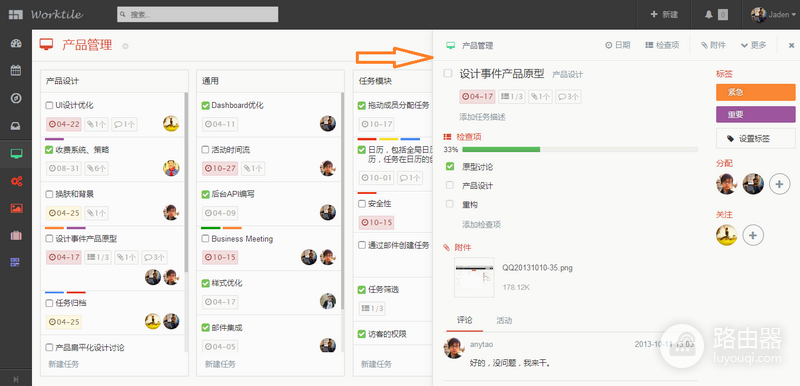The image size is (800, 386).
Task: Click QQ20131010-35.png file name
Action: 537,268
